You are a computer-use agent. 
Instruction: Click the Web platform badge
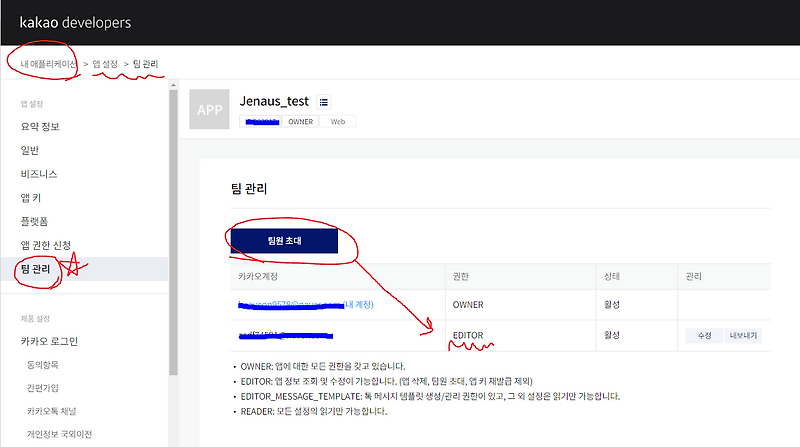click(338, 121)
